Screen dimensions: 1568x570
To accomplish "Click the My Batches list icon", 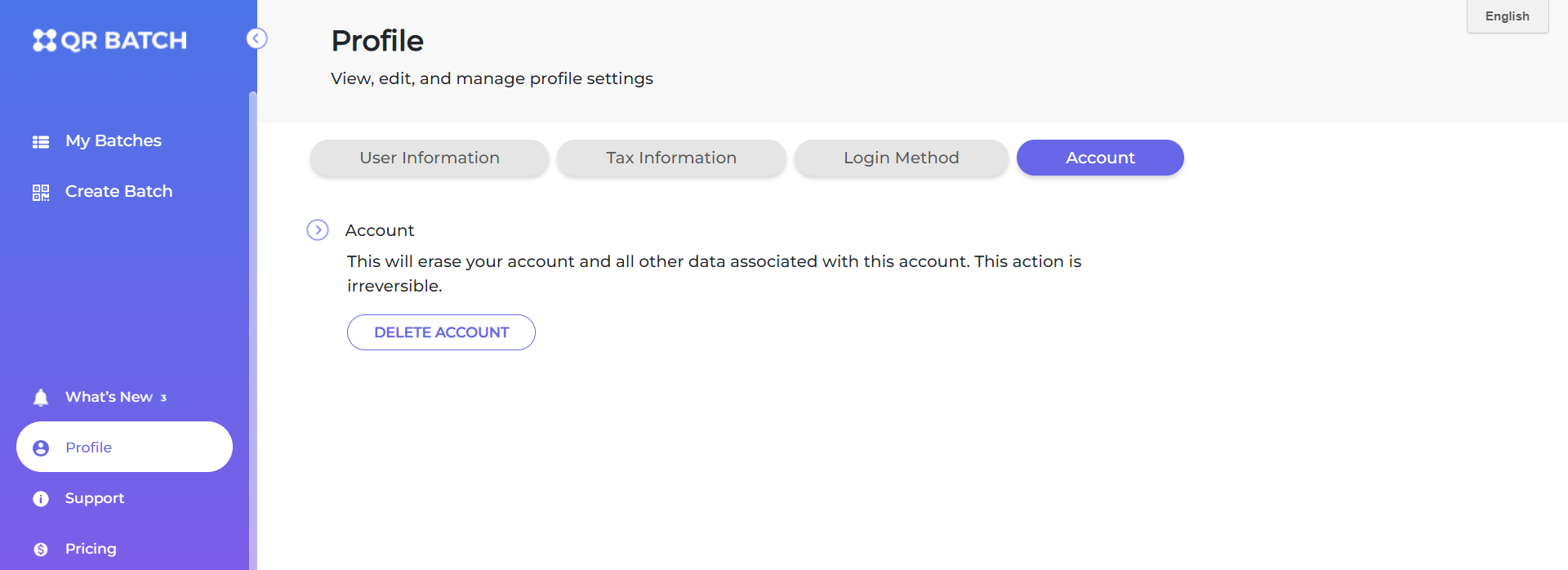I will [41, 141].
